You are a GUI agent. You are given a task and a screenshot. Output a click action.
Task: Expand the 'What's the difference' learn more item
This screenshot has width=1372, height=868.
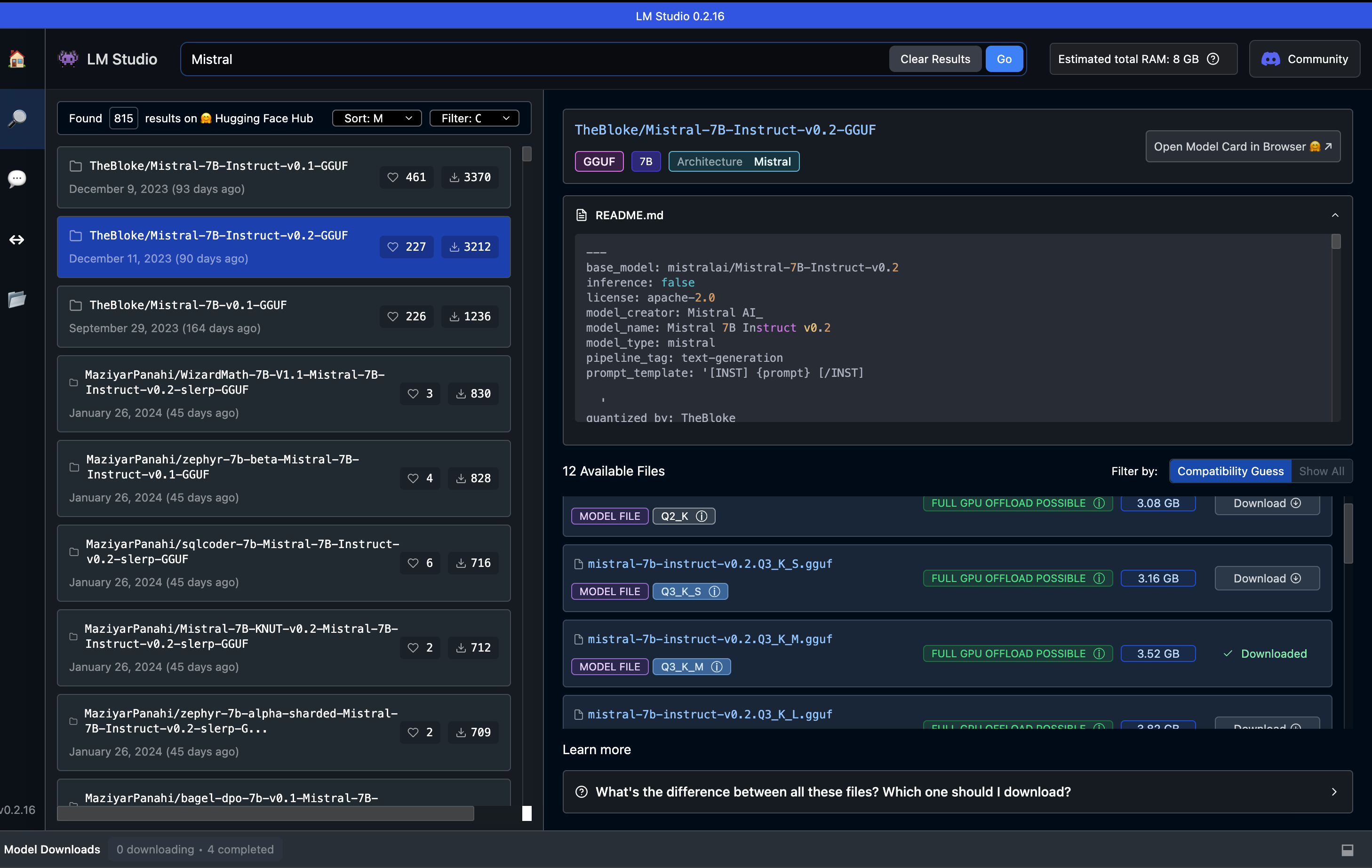click(957, 792)
